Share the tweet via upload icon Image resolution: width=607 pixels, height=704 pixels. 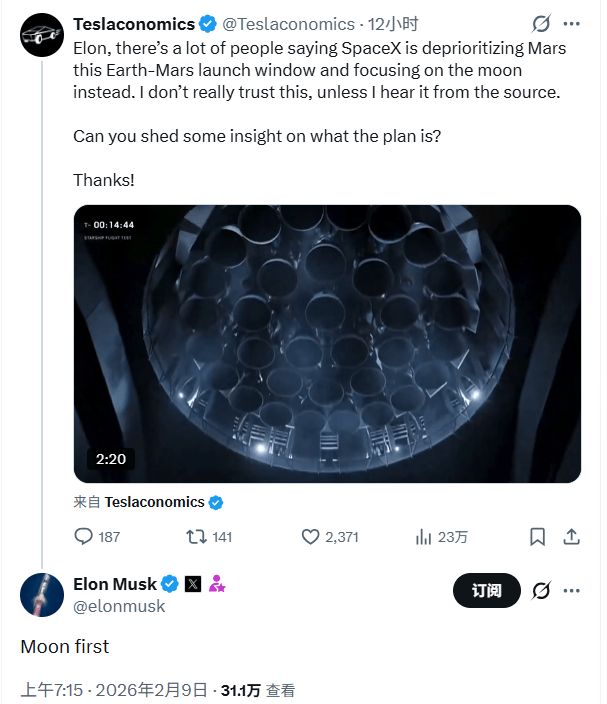click(571, 537)
